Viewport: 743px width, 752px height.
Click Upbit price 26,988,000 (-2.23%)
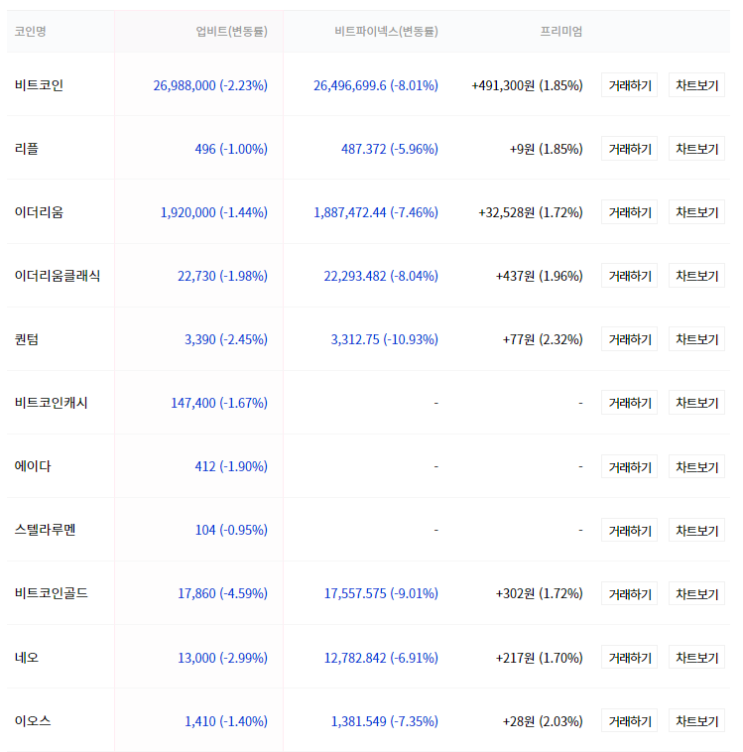click(x=210, y=85)
